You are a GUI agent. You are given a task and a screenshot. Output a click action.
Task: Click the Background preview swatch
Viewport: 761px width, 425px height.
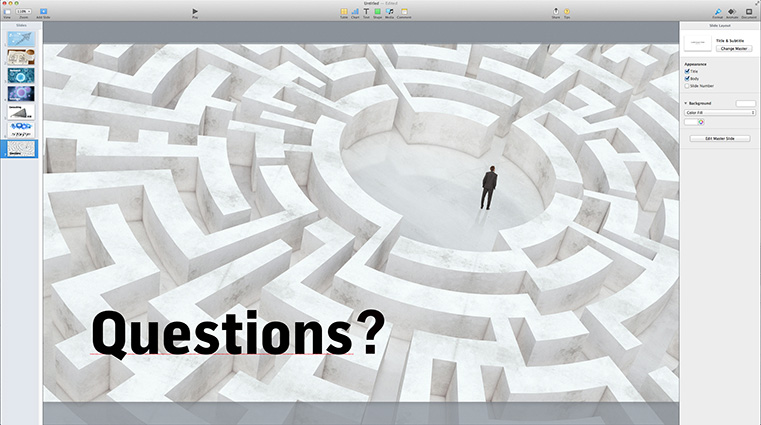tap(746, 103)
